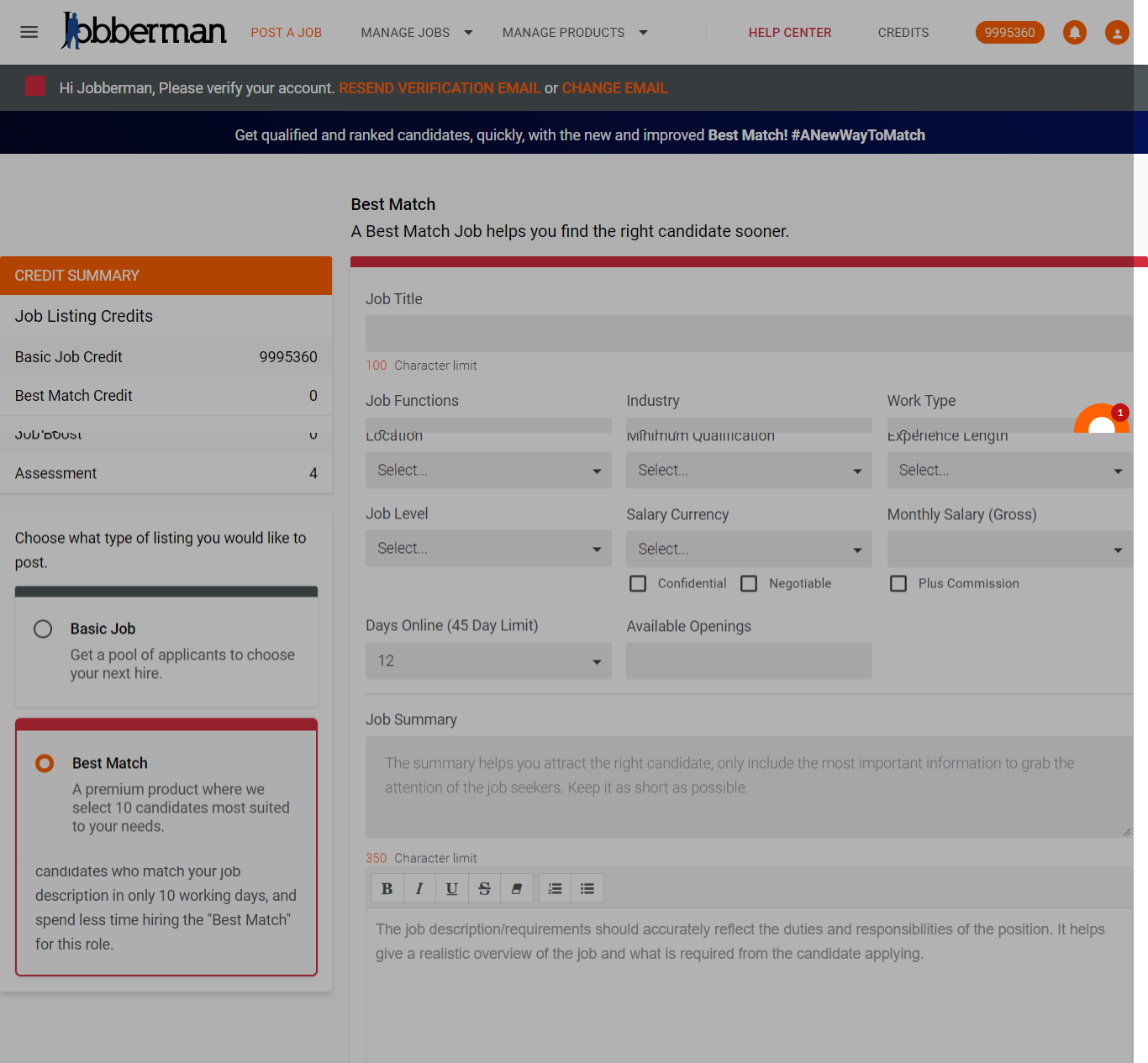Insert an ordered numbered list
1148x1063 pixels.
[555, 889]
